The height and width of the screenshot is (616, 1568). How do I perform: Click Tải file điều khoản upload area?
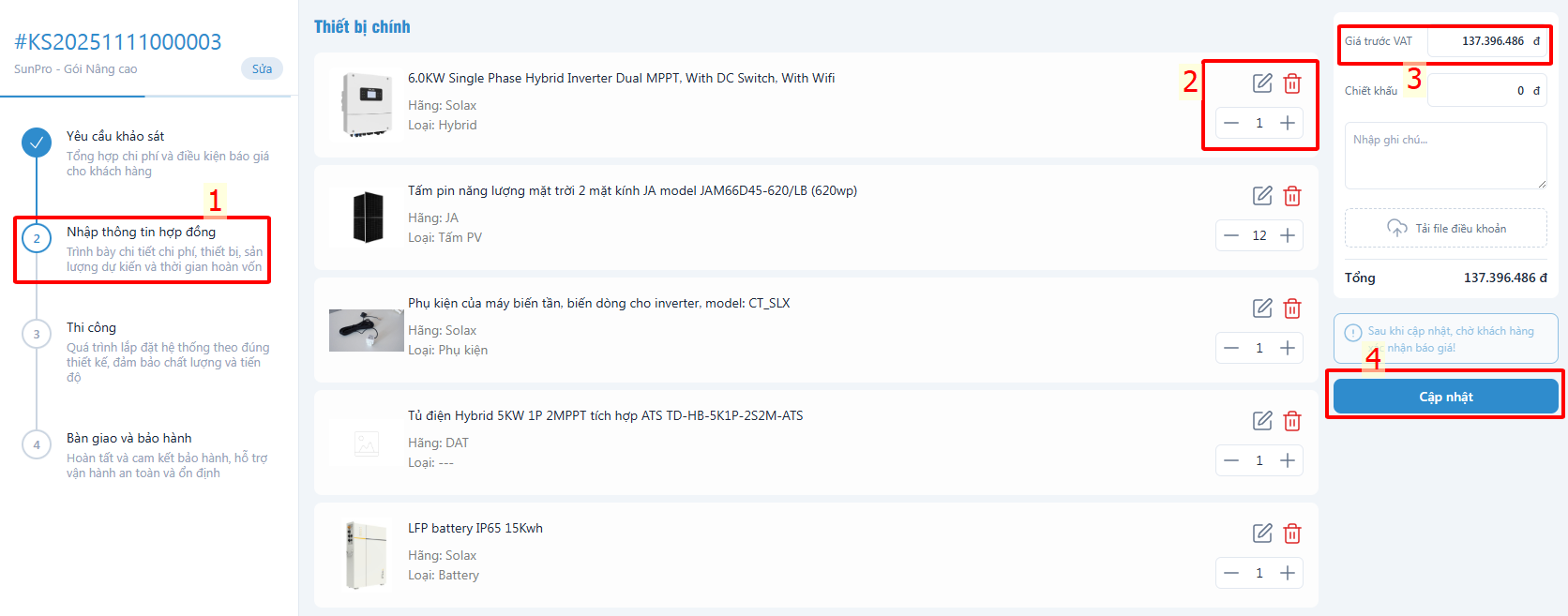coord(1445,229)
